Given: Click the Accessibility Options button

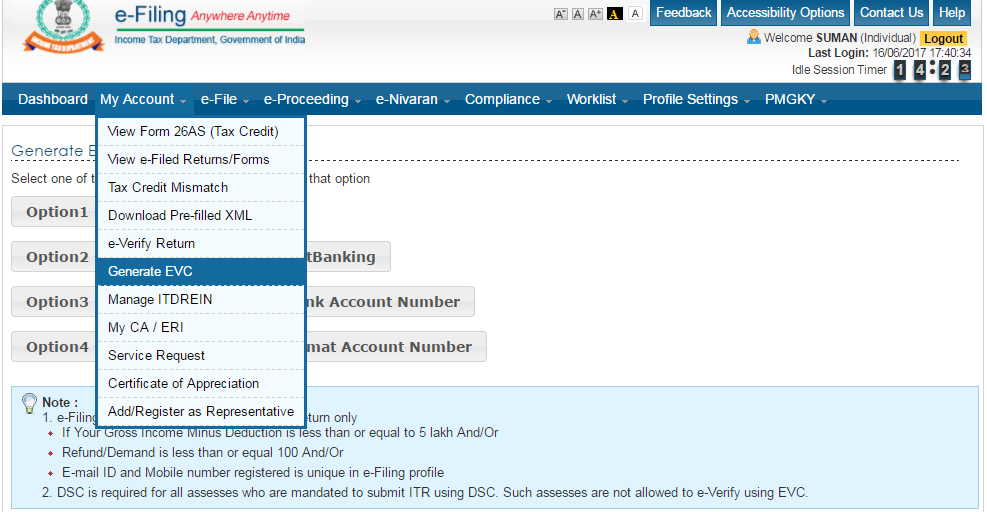Looking at the screenshot, I should tap(785, 13).
